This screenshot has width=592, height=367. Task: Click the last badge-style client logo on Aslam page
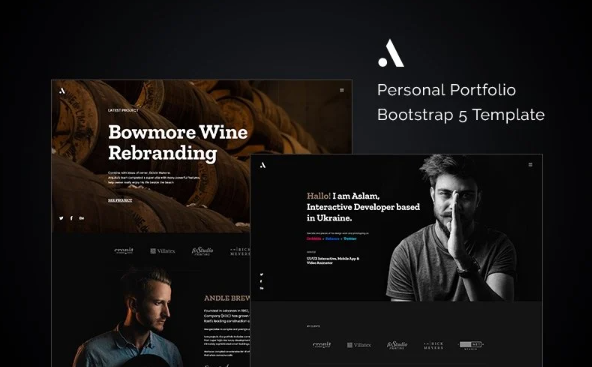(x=471, y=345)
